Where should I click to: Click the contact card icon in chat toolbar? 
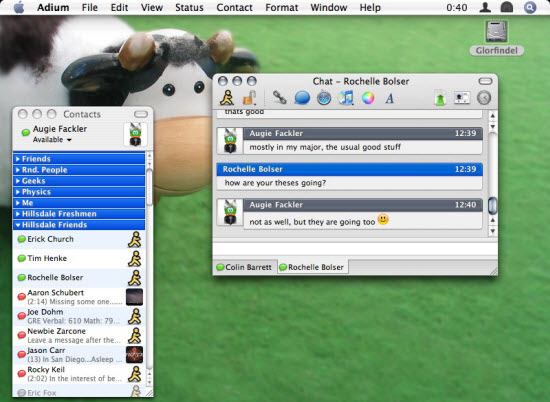point(462,98)
